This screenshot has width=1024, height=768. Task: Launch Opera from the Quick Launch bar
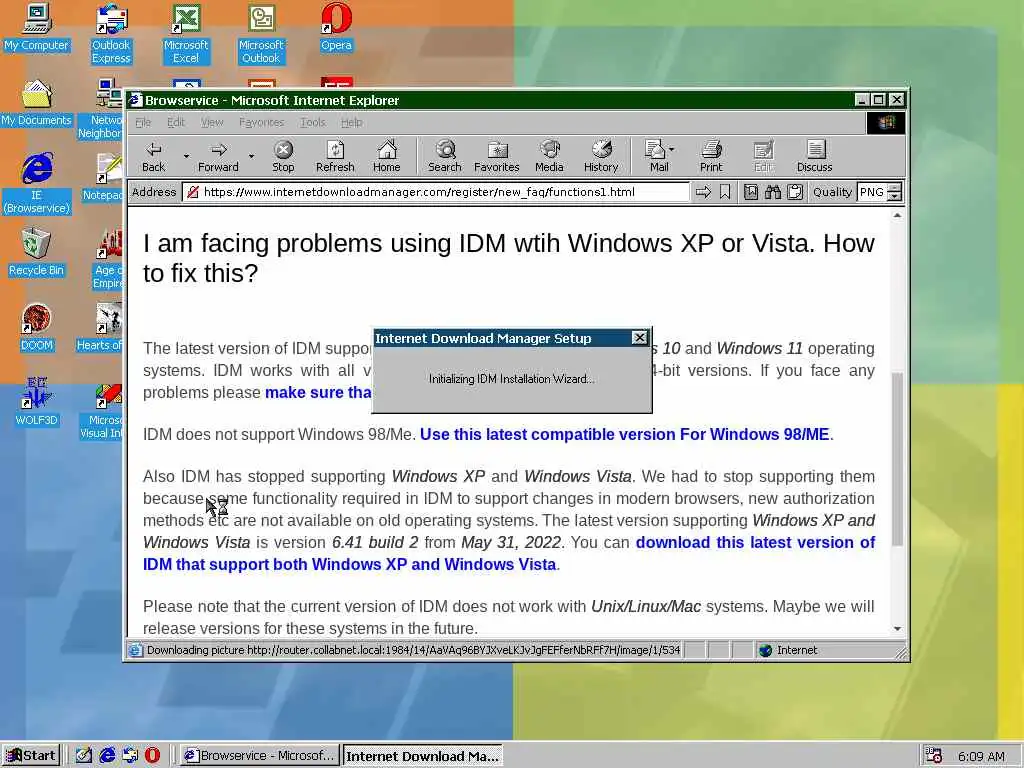(152, 756)
